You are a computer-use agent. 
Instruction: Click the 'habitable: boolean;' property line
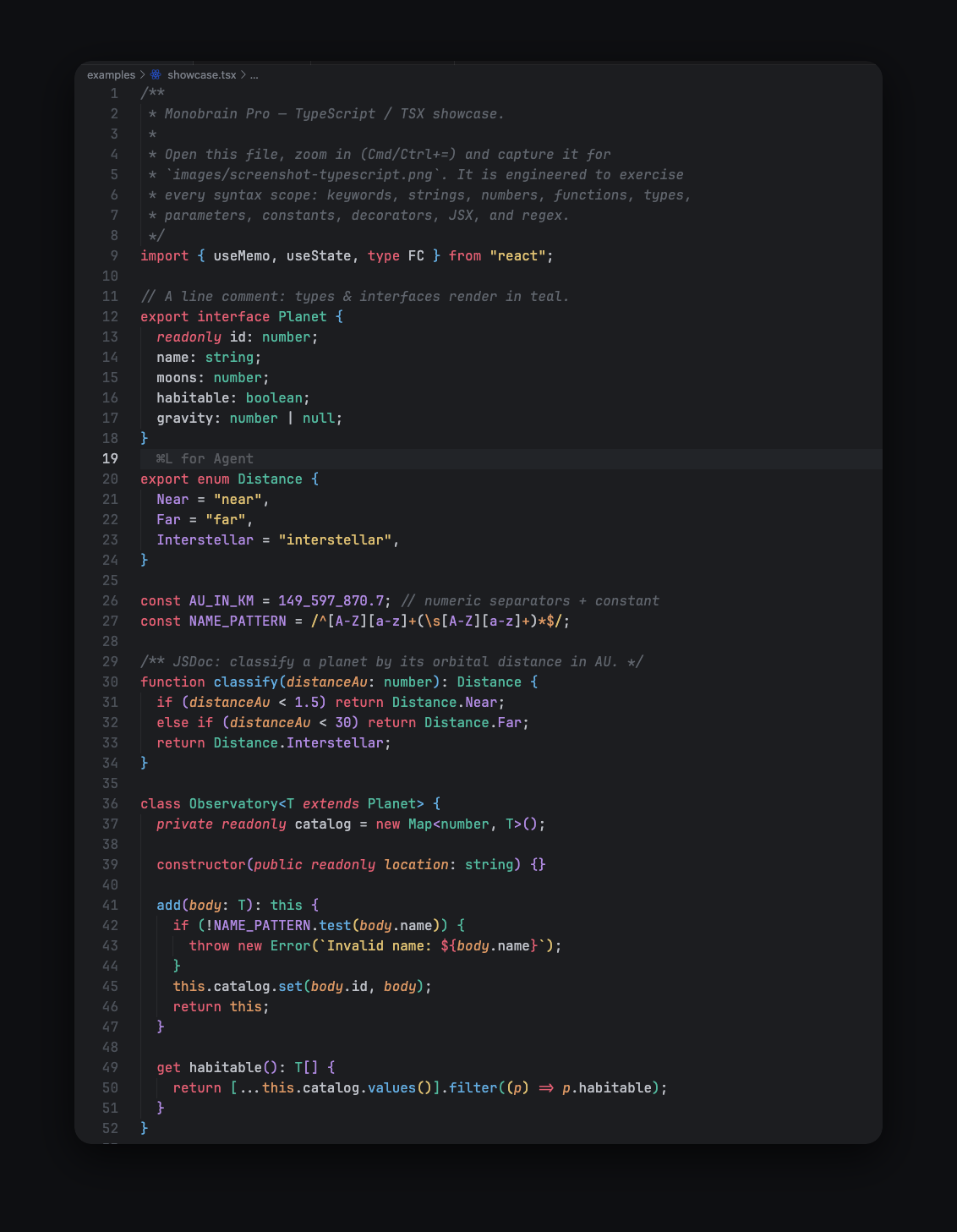coord(233,397)
